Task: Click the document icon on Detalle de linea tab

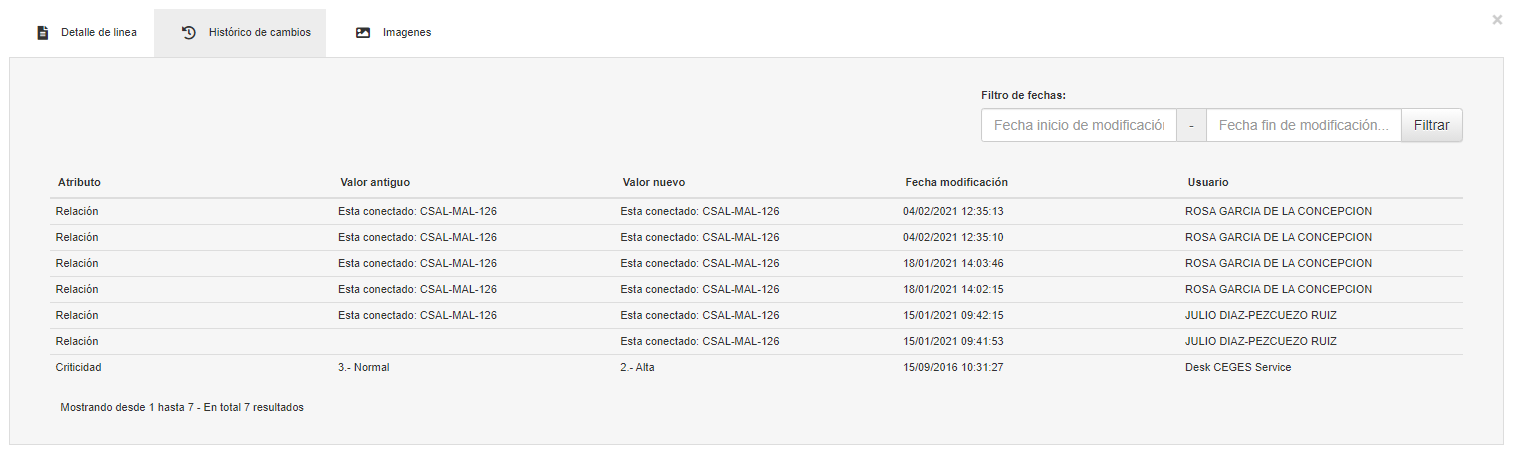Action: click(x=42, y=33)
